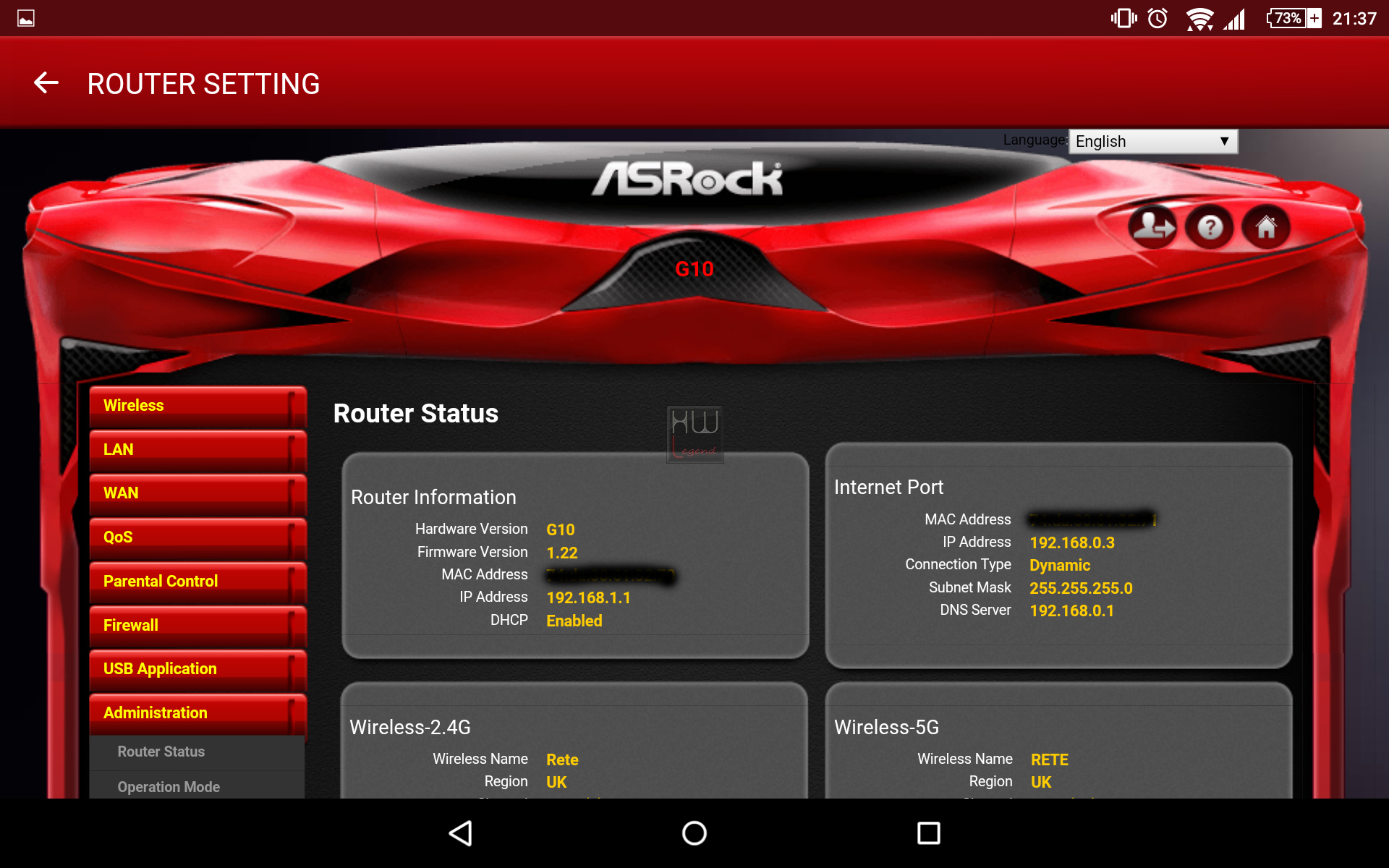
Task: Tap the battery 73% indicator
Action: coord(1294,18)
